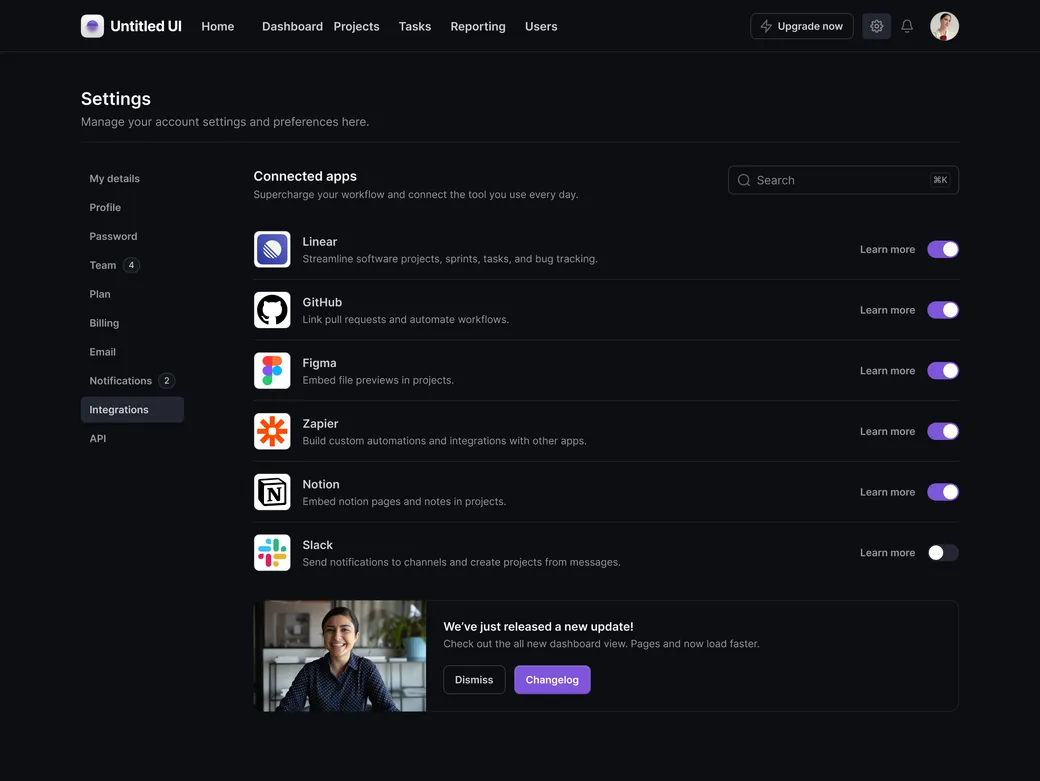Click the lightning bolt icon in Upgrade now
Image resolution: width=1040 pixels, height=781 pixels.
click(x=766, y=27)
